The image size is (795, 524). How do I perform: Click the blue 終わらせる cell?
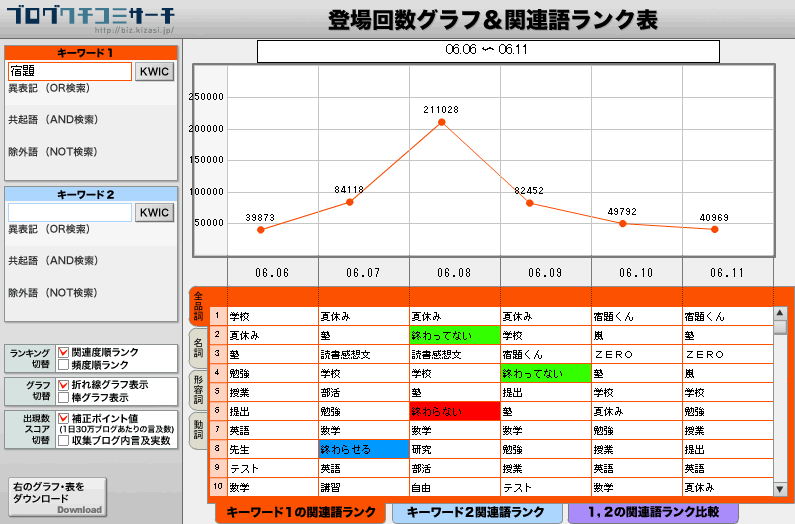coord(363,449)
